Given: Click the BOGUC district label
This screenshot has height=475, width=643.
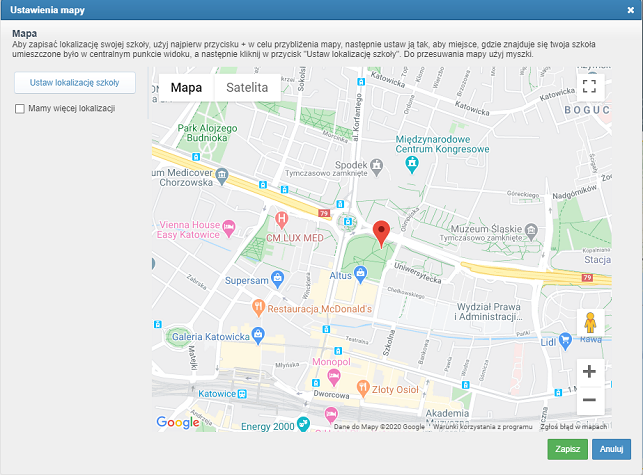Looking at the screenshot, I should (587, 110).
